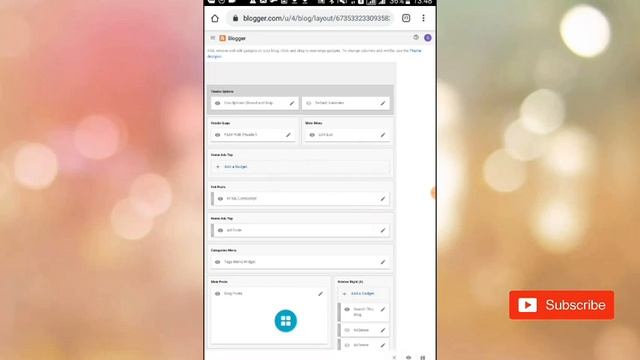Screen dimensions: 640x360
Task: Open the purple account avatar
Action: pyautogui.click(x=428, y=38)
